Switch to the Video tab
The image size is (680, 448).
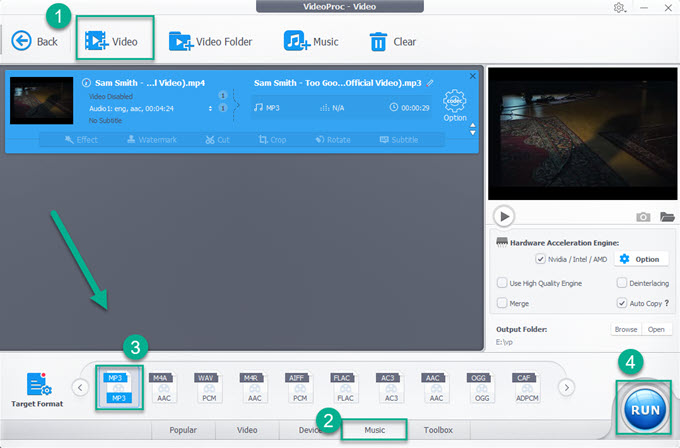tap(247, 430)
